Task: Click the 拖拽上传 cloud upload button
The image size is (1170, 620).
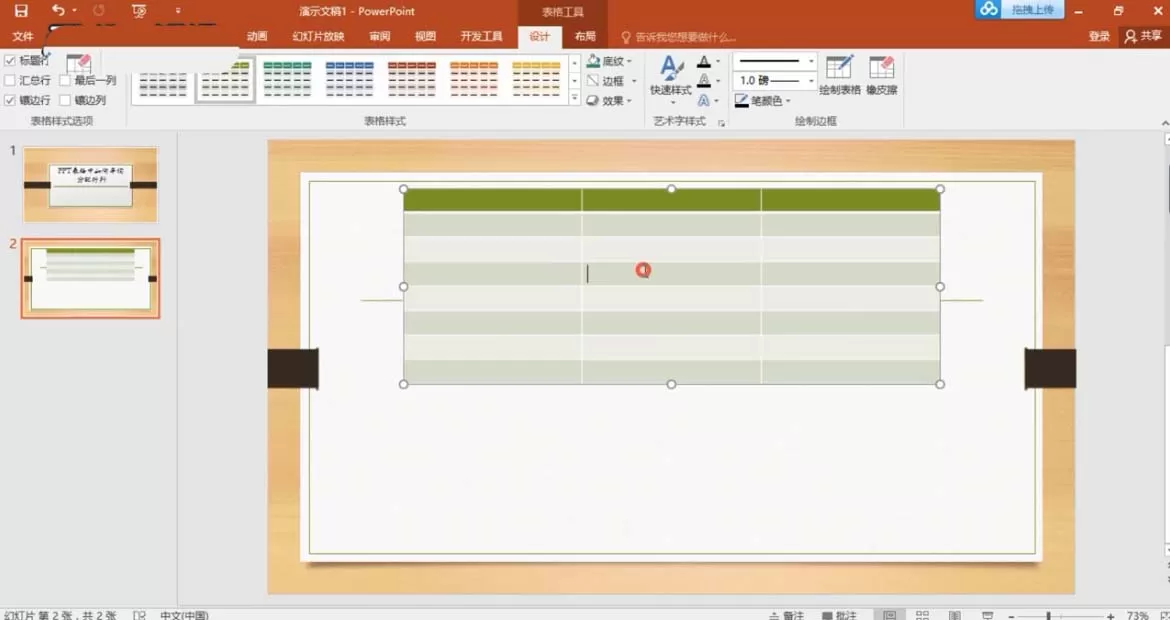Action: point(1019,9)
